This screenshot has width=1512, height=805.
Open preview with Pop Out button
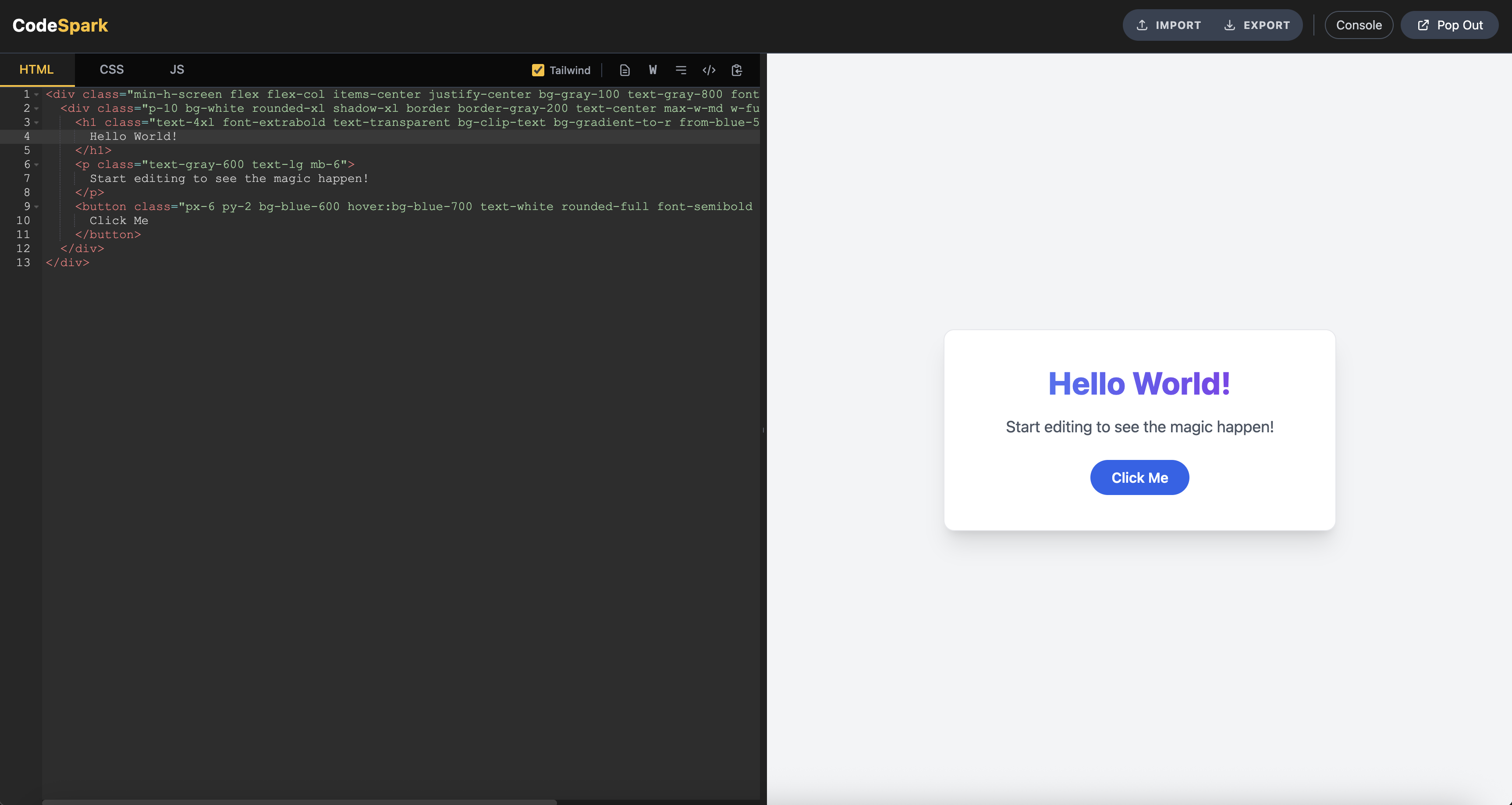point(1449,25)
